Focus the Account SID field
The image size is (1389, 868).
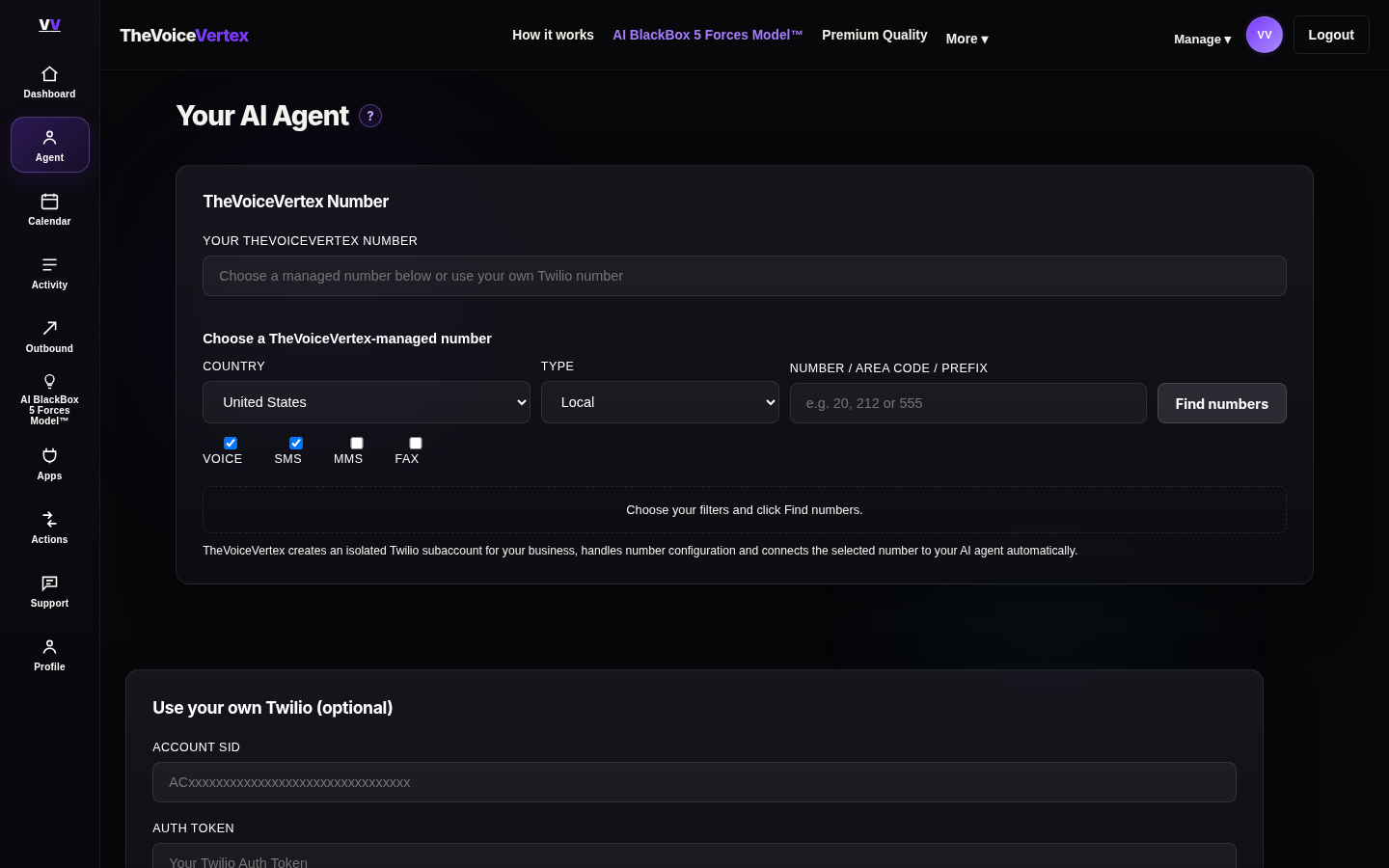694,782
